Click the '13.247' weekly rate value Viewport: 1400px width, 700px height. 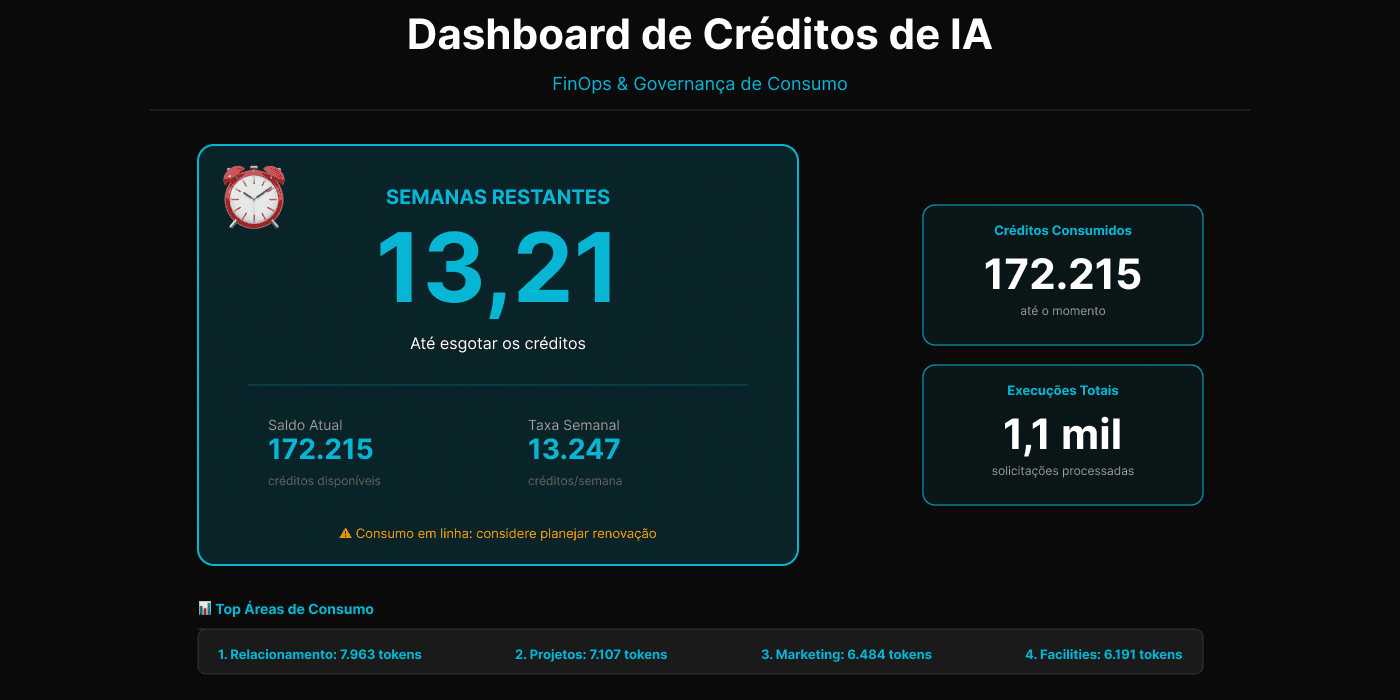coord(574,450)
